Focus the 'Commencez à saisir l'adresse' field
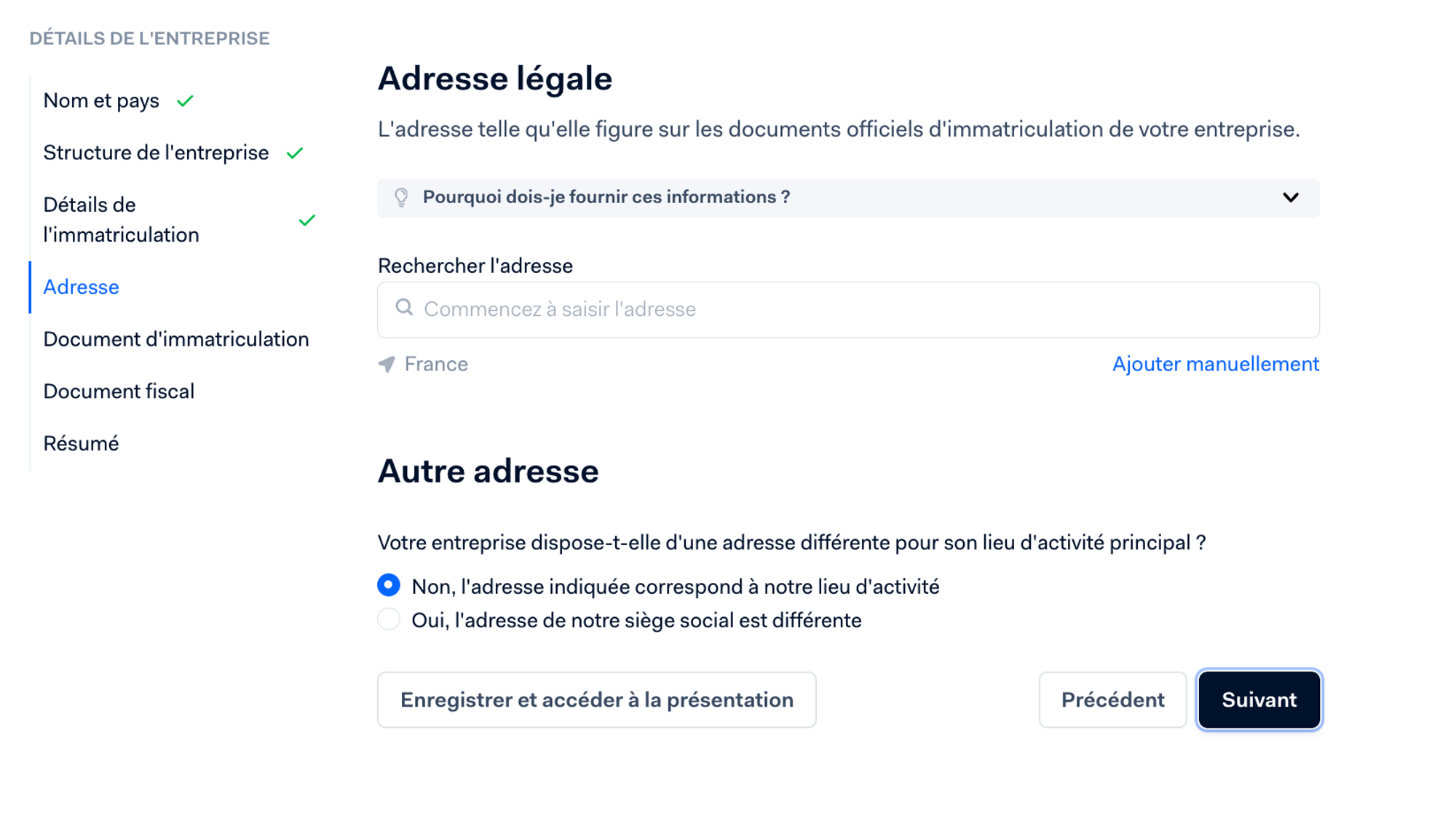This screenshot has width=1456, height=826. click(x=848, y=309)
